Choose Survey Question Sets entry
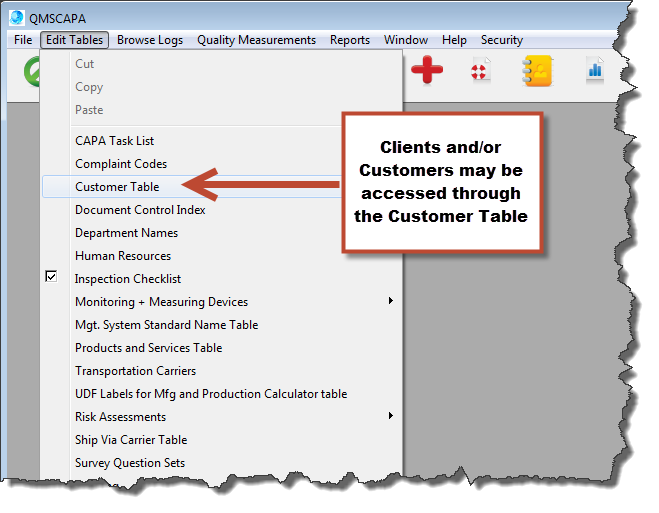The image size is (659, 513). coord(130,463)
